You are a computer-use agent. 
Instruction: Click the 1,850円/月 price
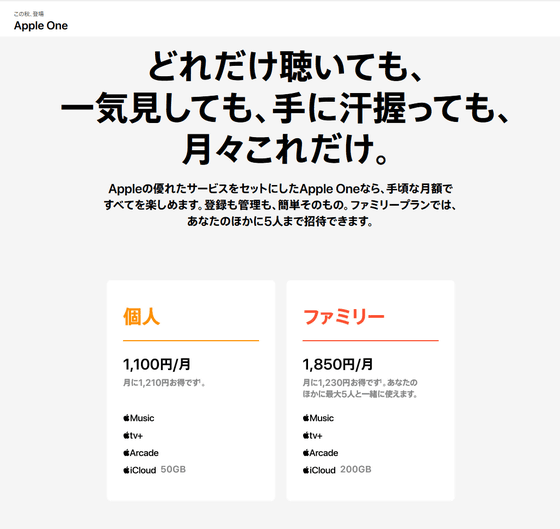point(338,364)
